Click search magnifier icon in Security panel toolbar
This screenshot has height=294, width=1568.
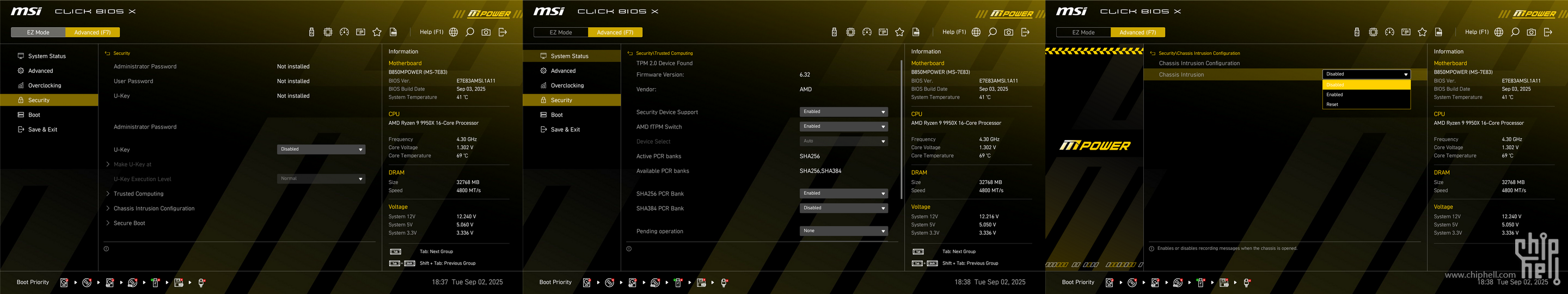click(x=470, y=32)
